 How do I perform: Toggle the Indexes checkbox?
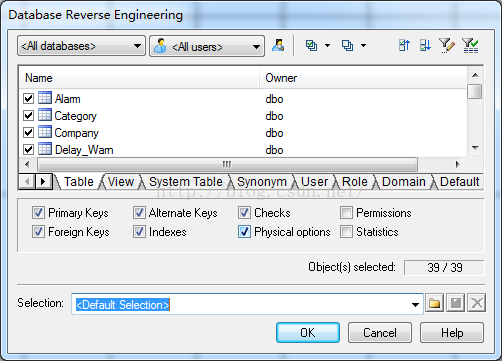[x=139, y=232]
